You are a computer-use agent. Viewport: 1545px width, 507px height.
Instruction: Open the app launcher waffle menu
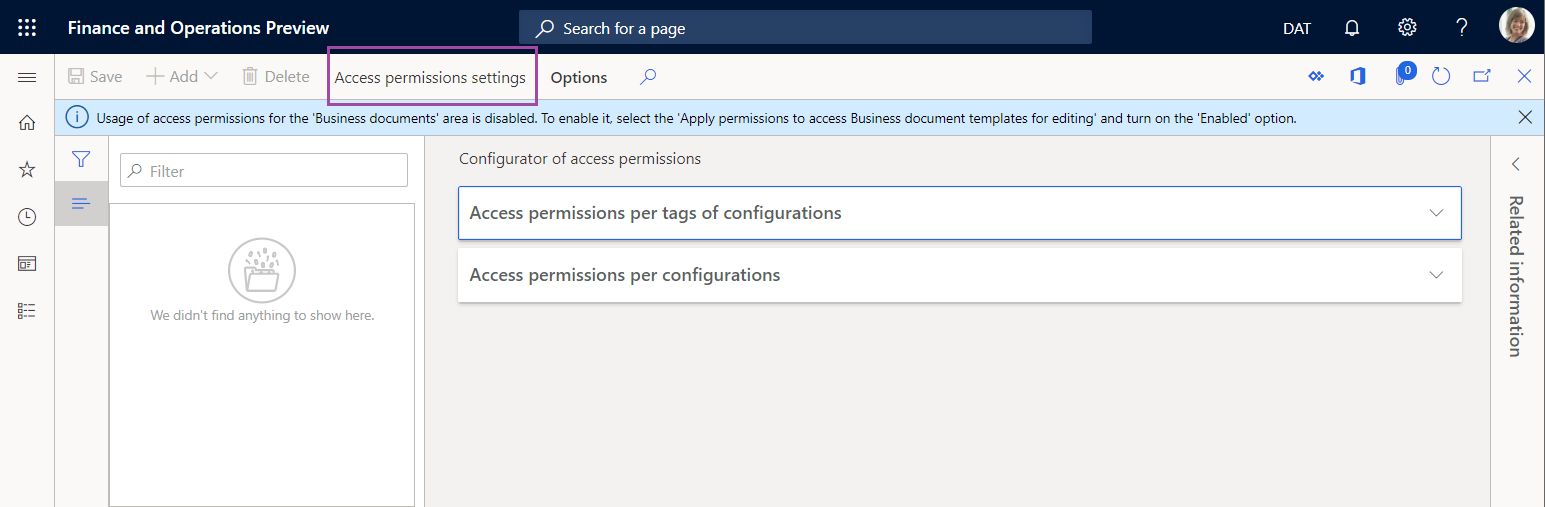click(x=27, y=27)
